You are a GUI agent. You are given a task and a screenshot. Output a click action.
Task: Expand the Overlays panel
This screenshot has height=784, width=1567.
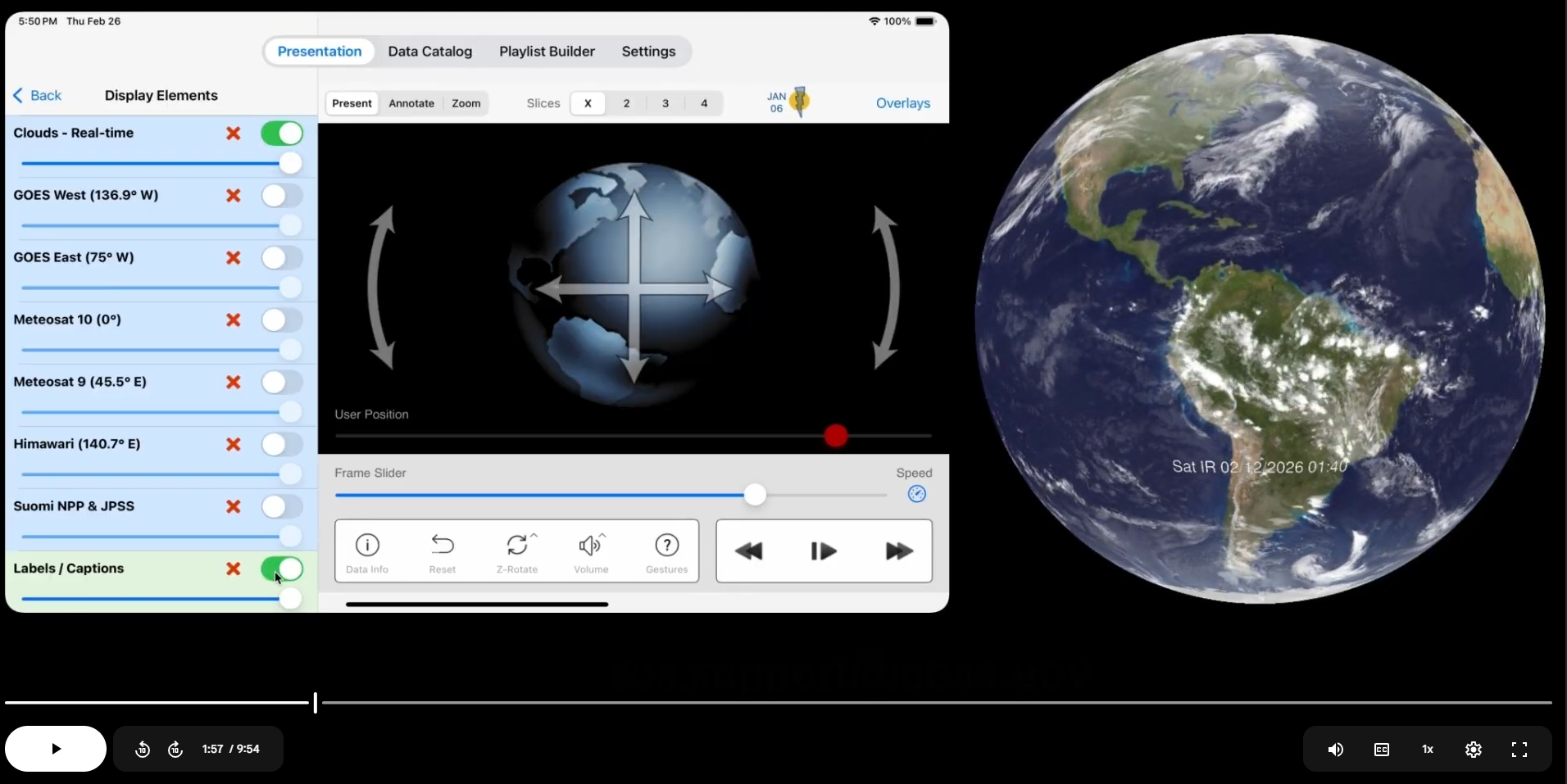[x=902, y=103]
